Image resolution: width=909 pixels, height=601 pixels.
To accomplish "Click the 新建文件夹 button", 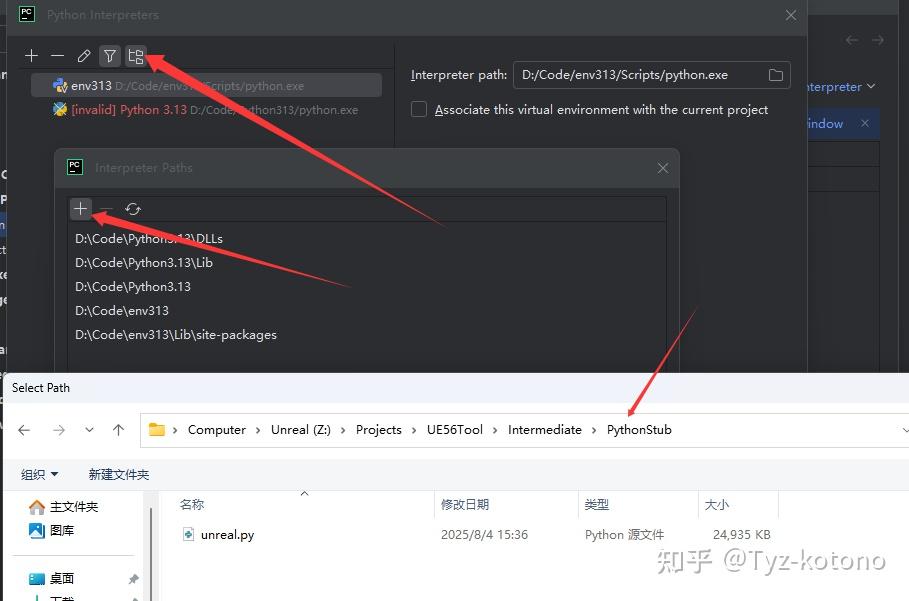I will coord(118,474).
